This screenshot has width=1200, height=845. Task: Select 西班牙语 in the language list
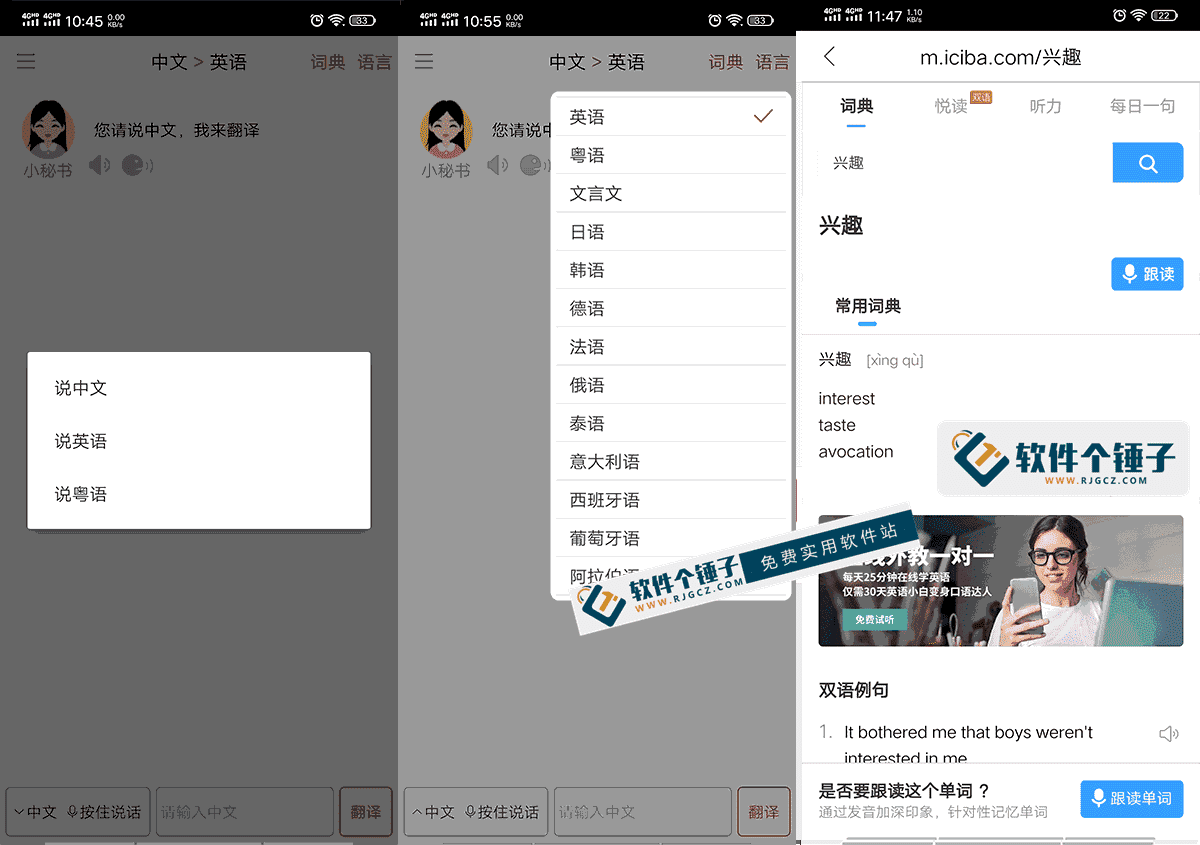pyautogui.click(x=671, y=500)
